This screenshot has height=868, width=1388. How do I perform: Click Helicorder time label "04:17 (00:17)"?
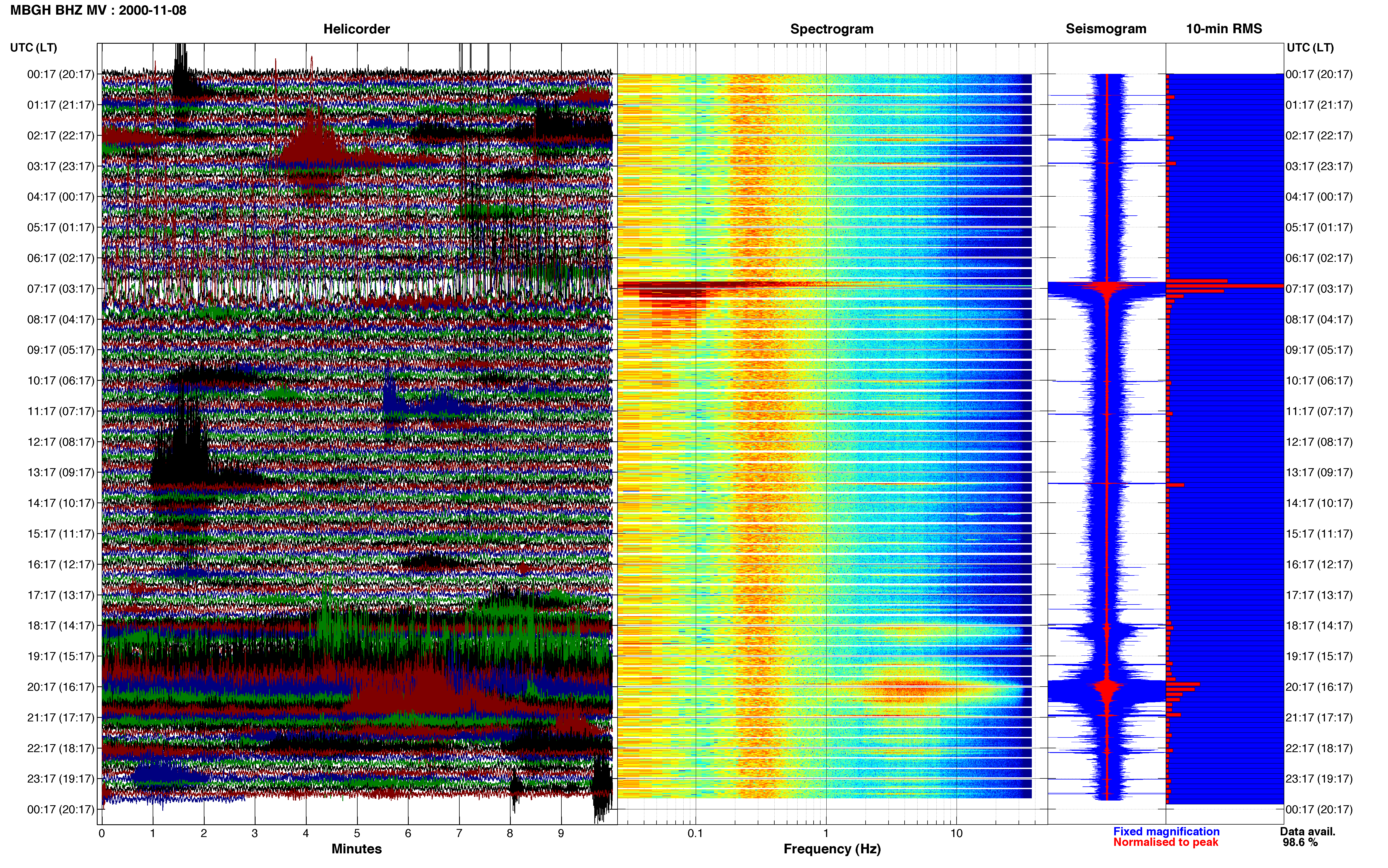pos(60,197)
